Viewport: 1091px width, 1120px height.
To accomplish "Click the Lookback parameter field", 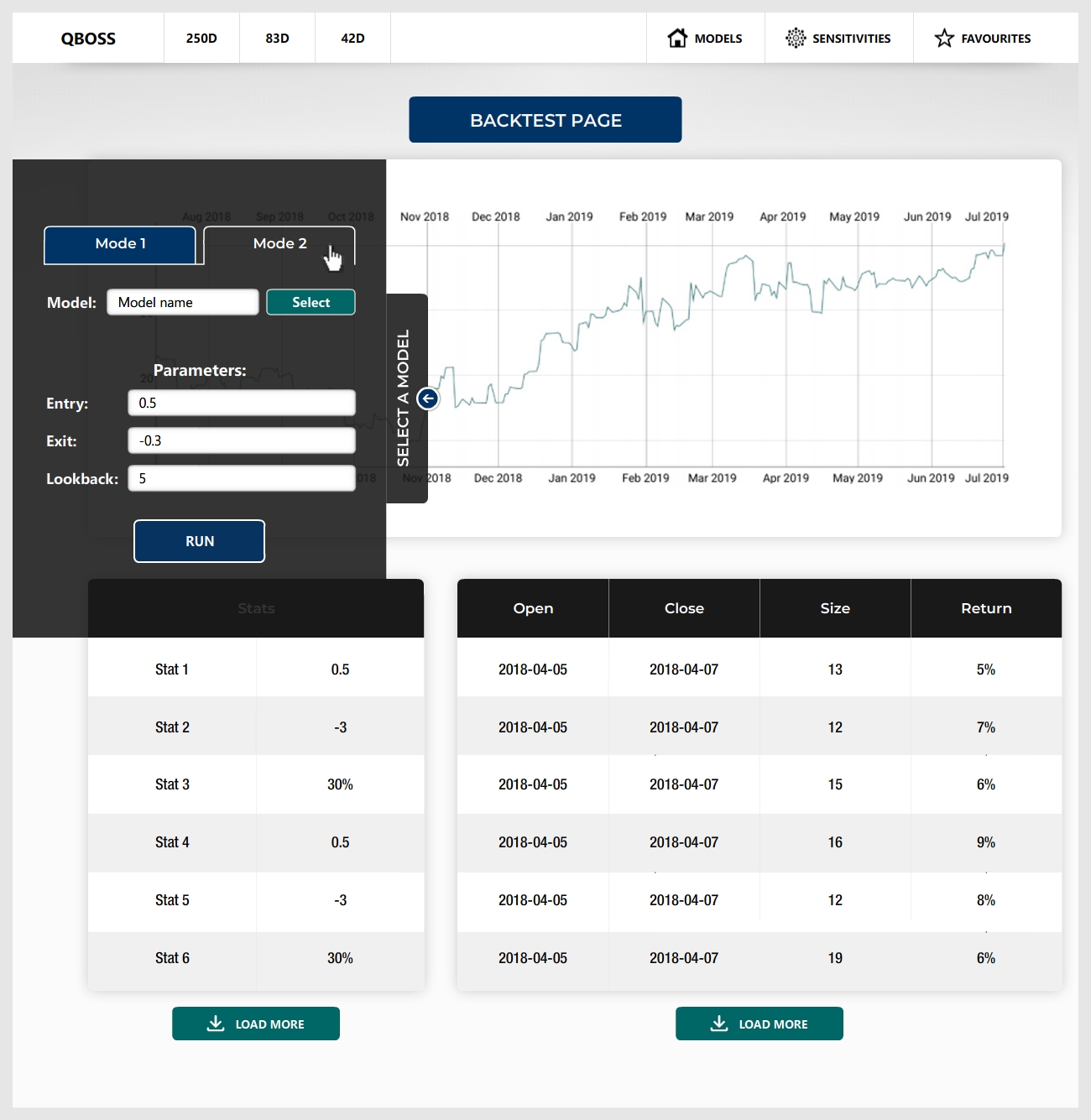I will click(242, 478).
